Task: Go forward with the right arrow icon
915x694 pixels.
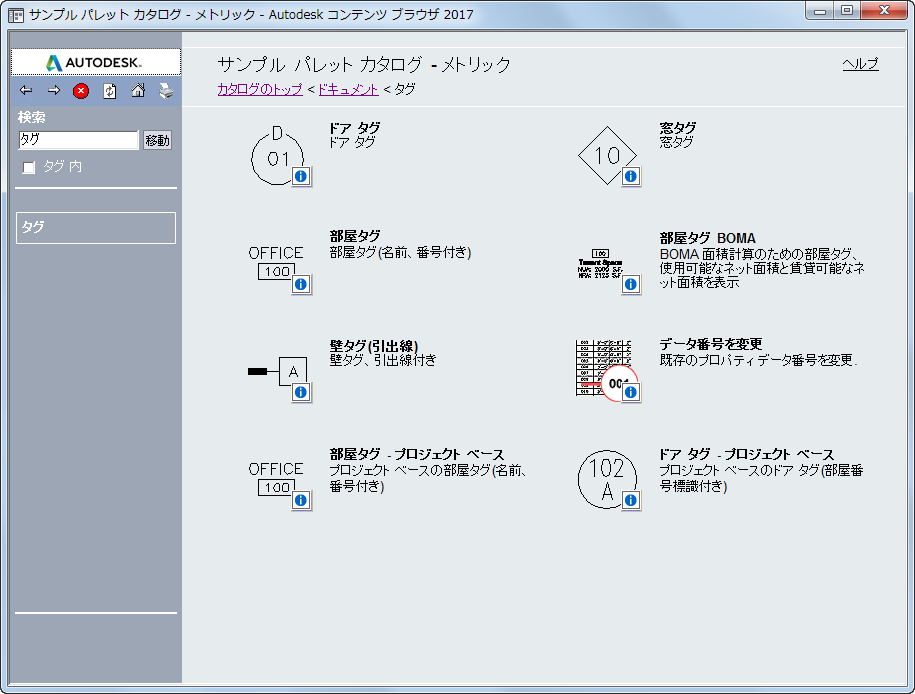Action: point(54,90)
